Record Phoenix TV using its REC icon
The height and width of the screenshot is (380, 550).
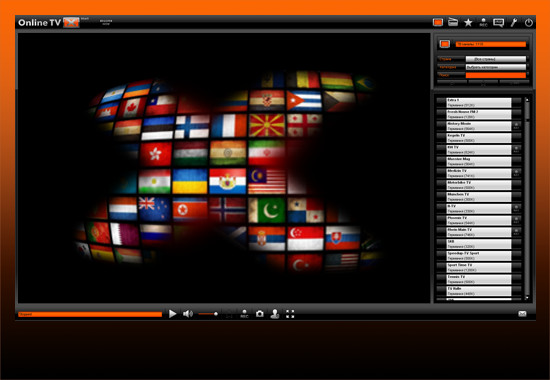pyautogui.click(x=516, y=220)
